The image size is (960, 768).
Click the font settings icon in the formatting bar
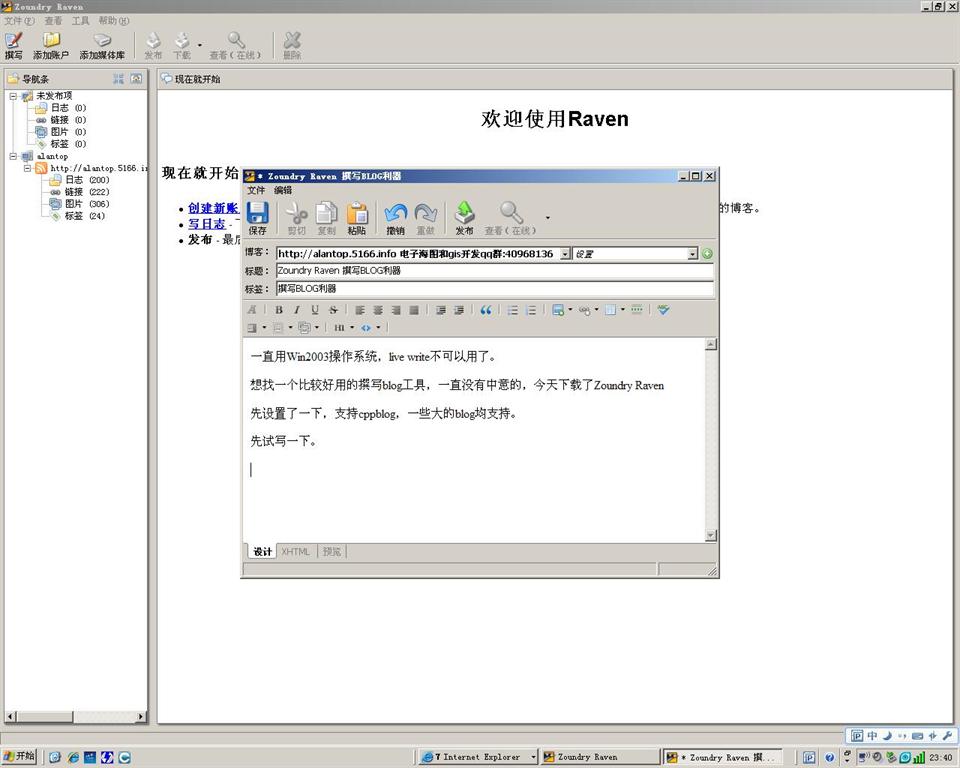coord(252,310)
